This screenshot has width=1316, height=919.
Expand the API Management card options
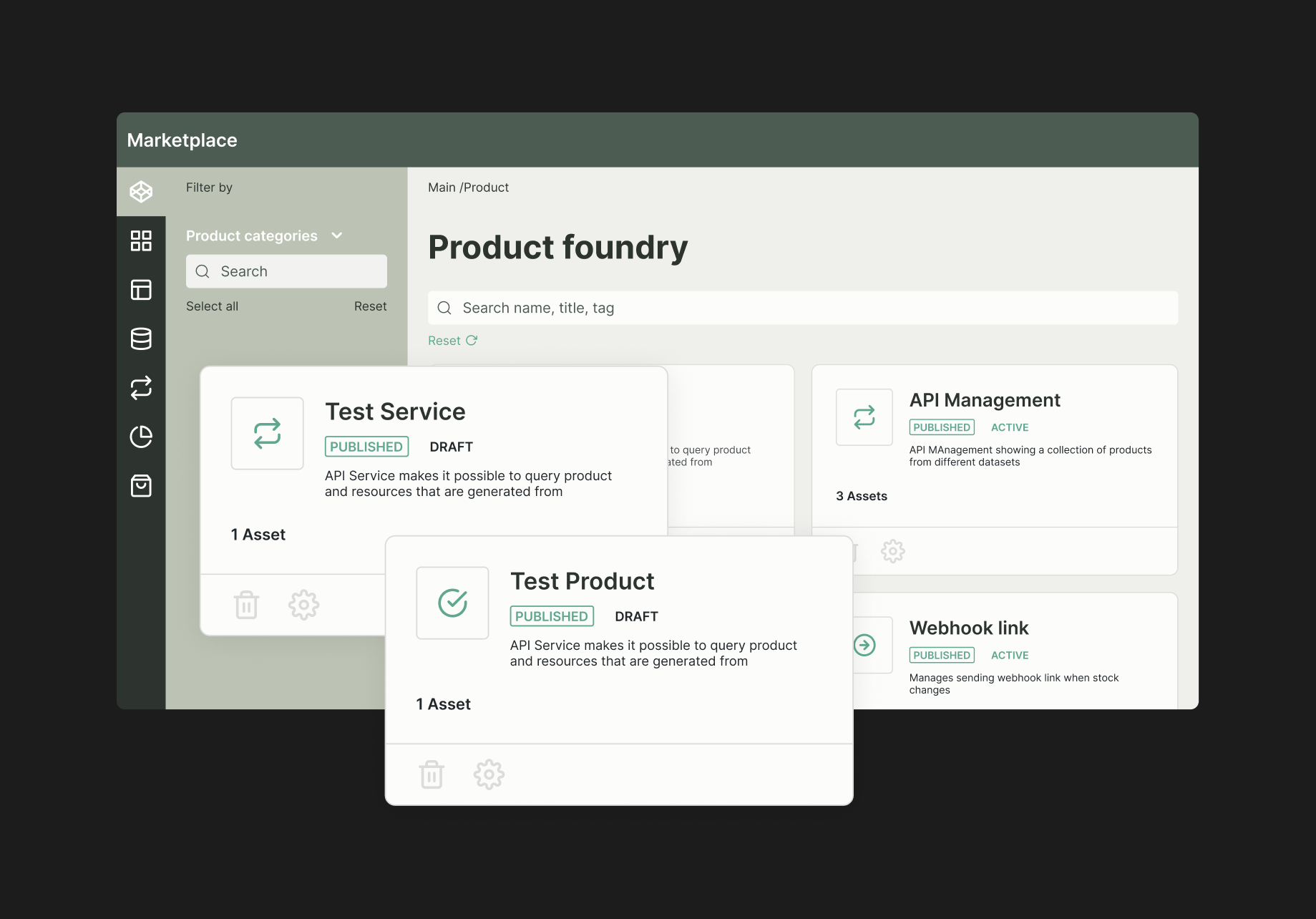coord(893,551)
